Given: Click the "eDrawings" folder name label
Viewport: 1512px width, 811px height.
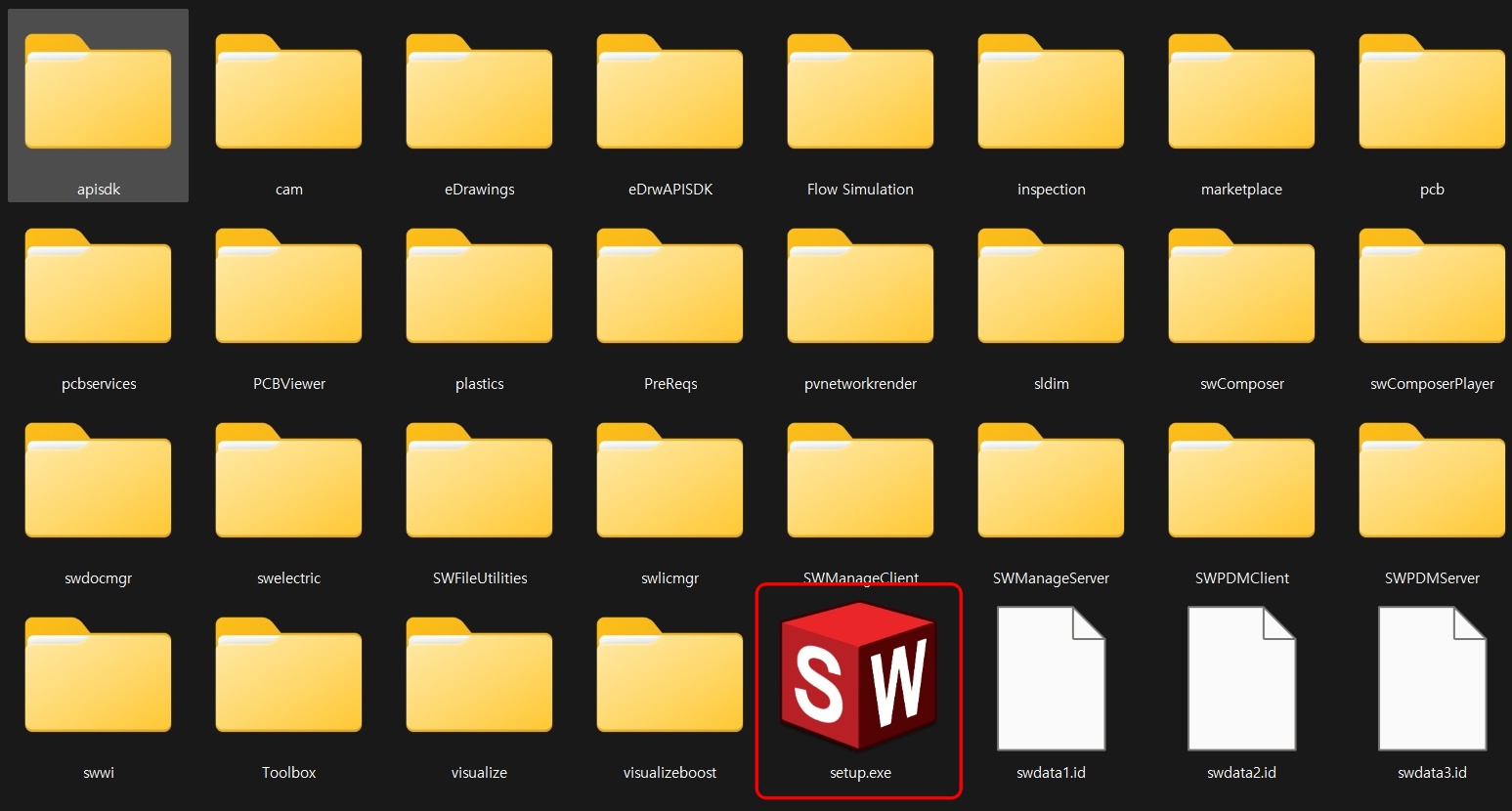Looking at the screenshot, I should tap(479, 190).
